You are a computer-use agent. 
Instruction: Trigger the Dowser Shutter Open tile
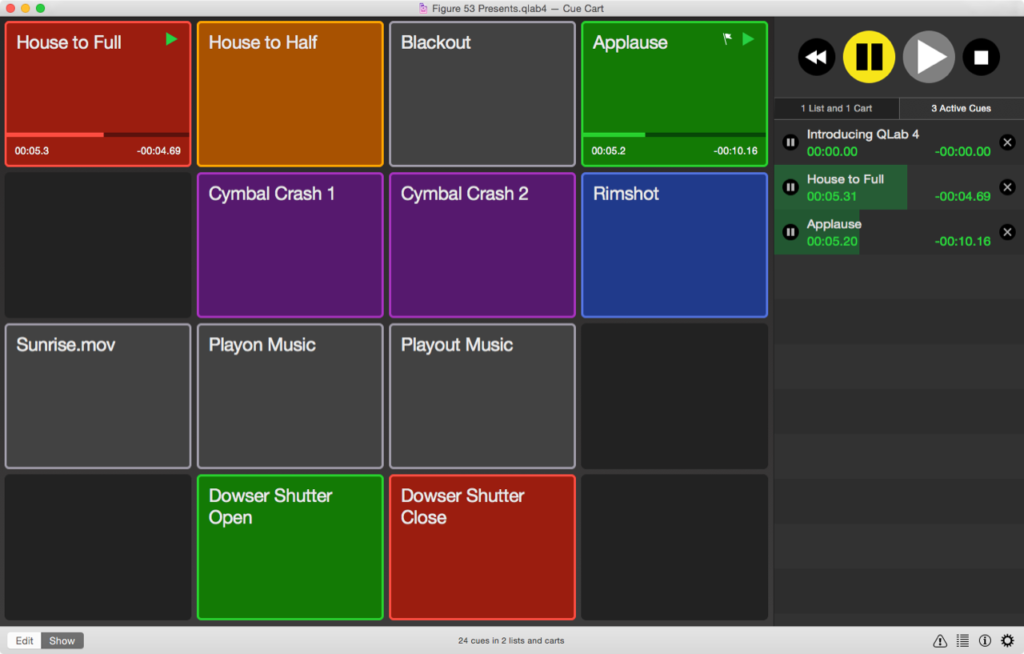[x=290, y=547]
